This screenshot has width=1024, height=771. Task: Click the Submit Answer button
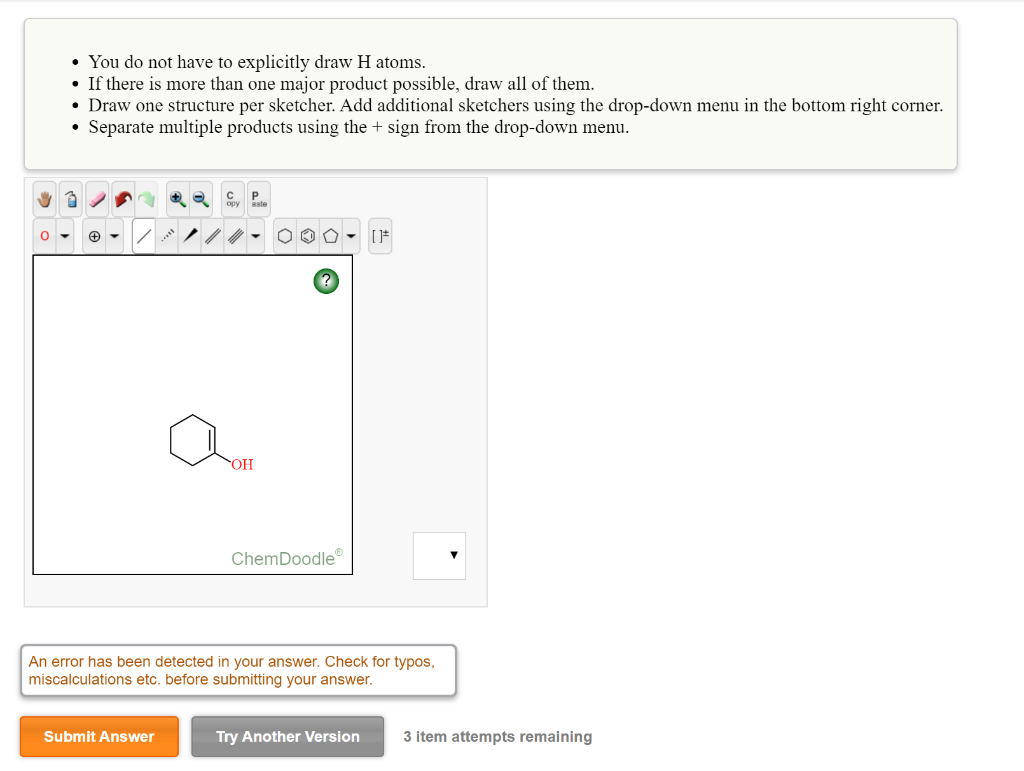pos(99,737)
